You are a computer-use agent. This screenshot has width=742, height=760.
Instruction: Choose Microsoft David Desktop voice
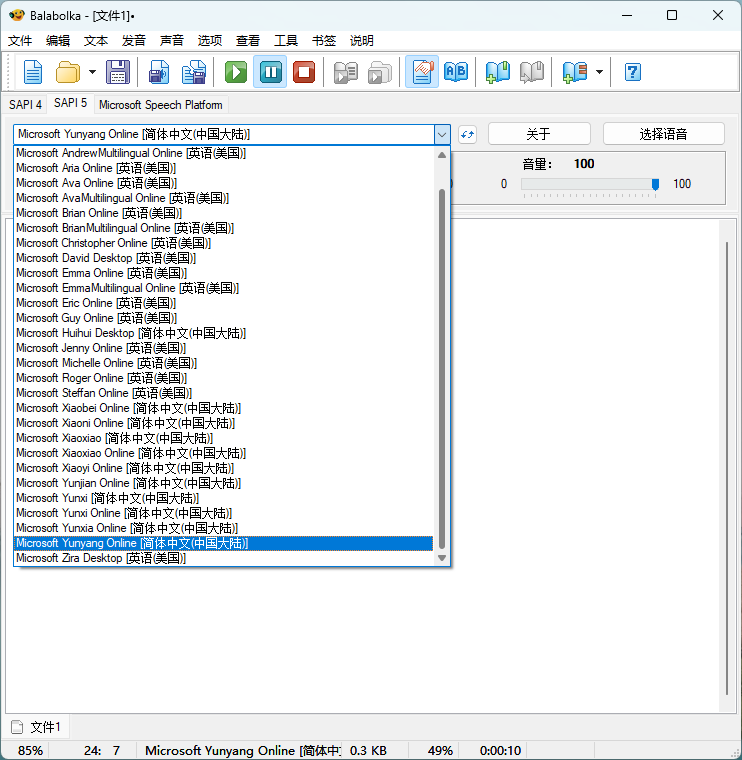223,258
